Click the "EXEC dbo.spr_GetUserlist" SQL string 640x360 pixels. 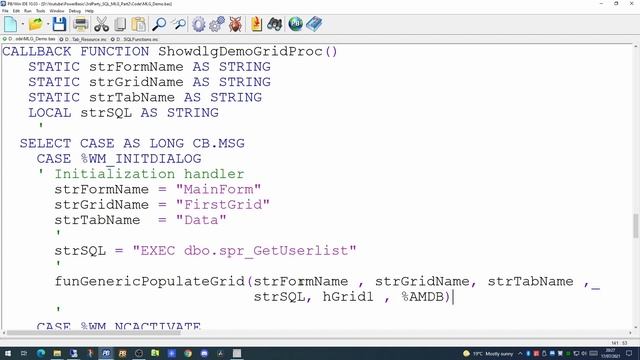coord(244,251)
